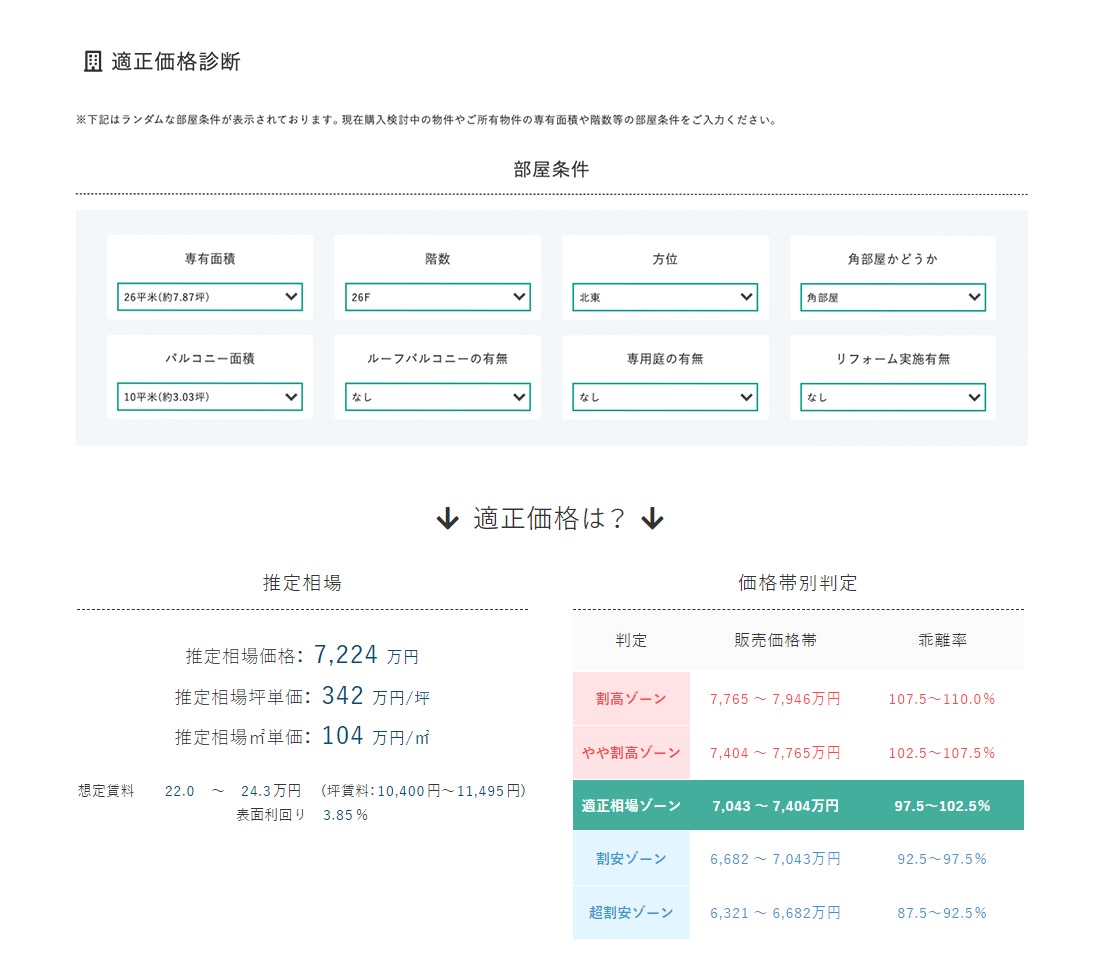Click the 342 万円/坪 unit price
Image resolution: width=1100 pixels, height=962 pixels.
375,696
